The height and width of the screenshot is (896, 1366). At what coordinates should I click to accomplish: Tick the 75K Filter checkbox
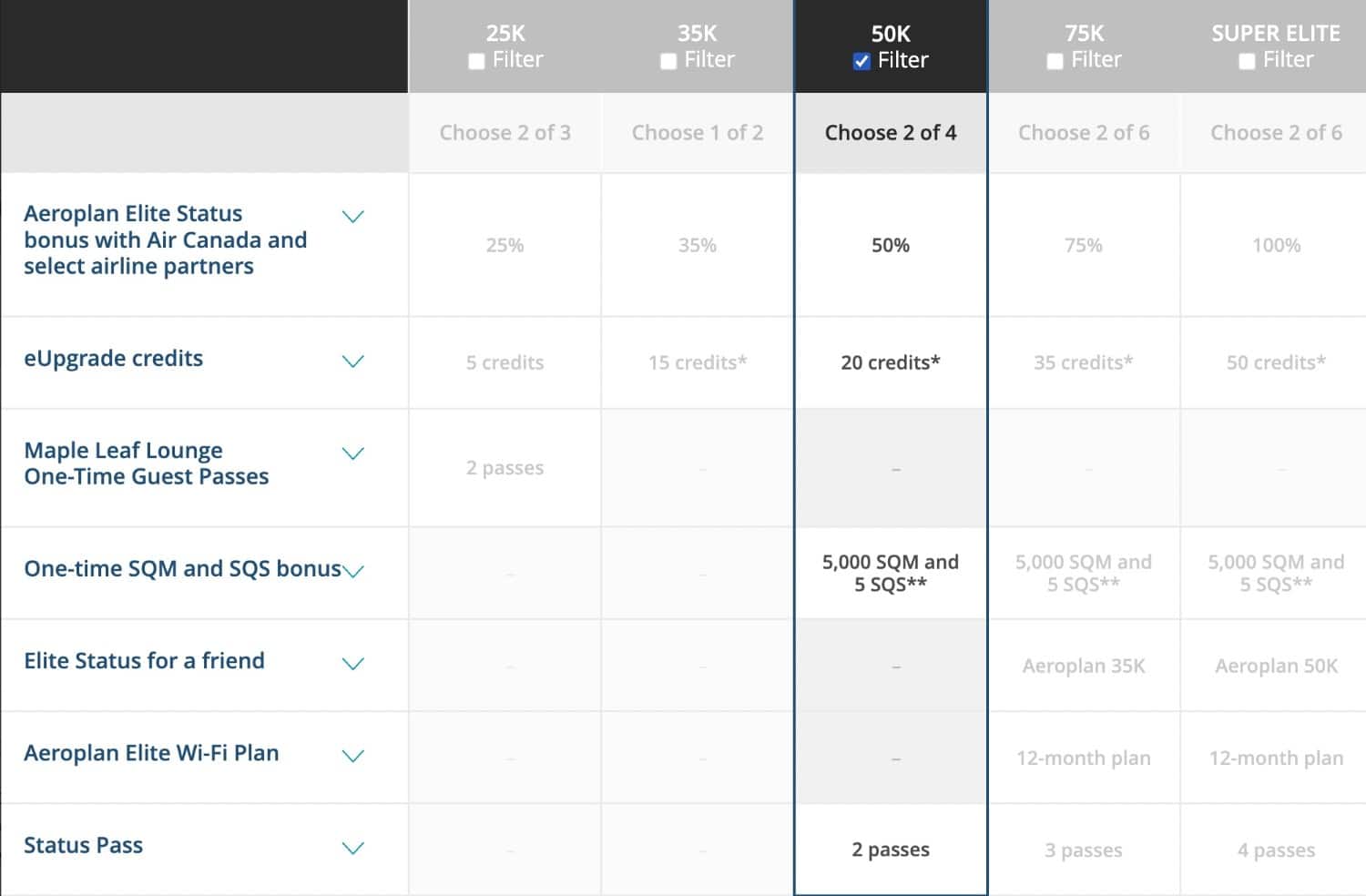[1055, 62]
